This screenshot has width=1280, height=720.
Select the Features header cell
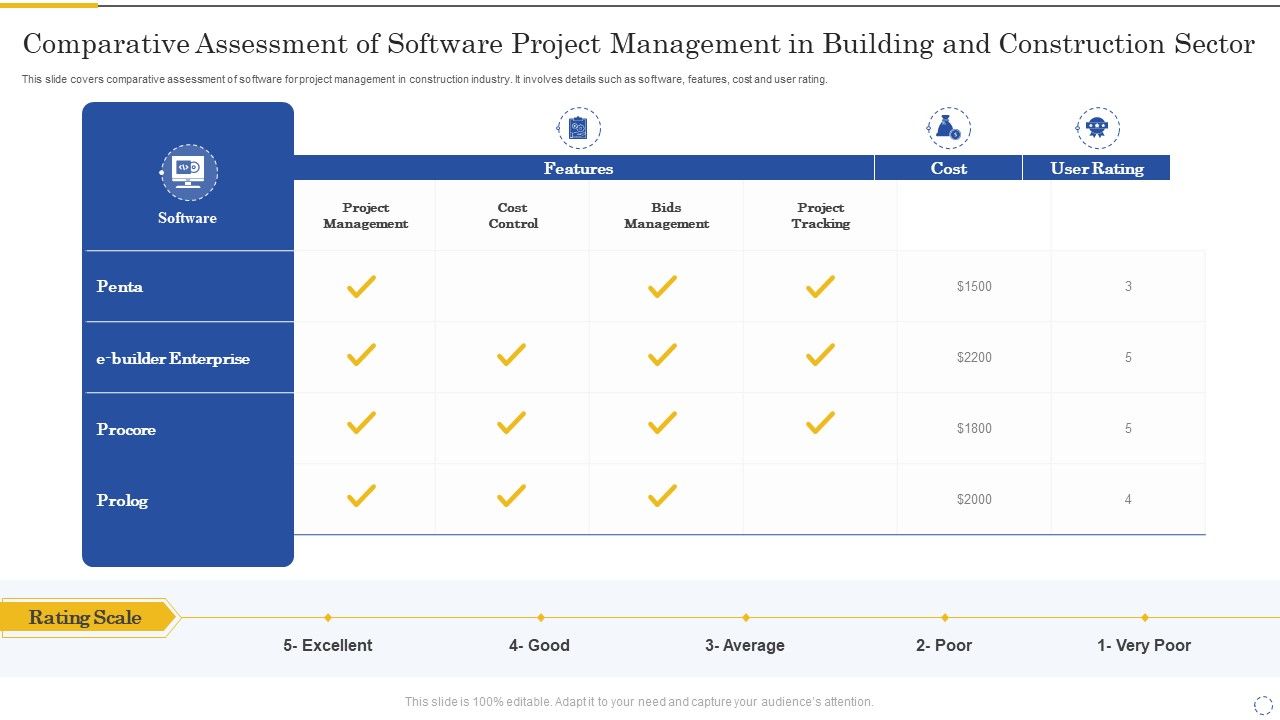[584, 168]
